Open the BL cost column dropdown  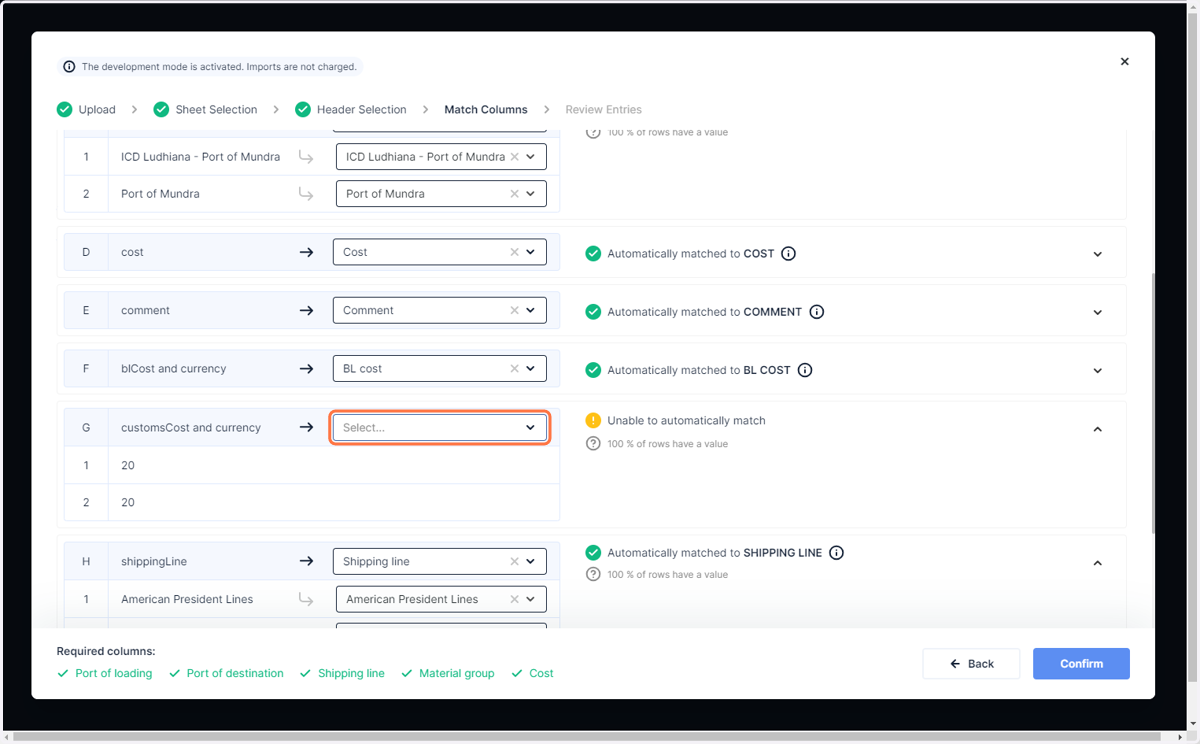[x=531, y=369]
